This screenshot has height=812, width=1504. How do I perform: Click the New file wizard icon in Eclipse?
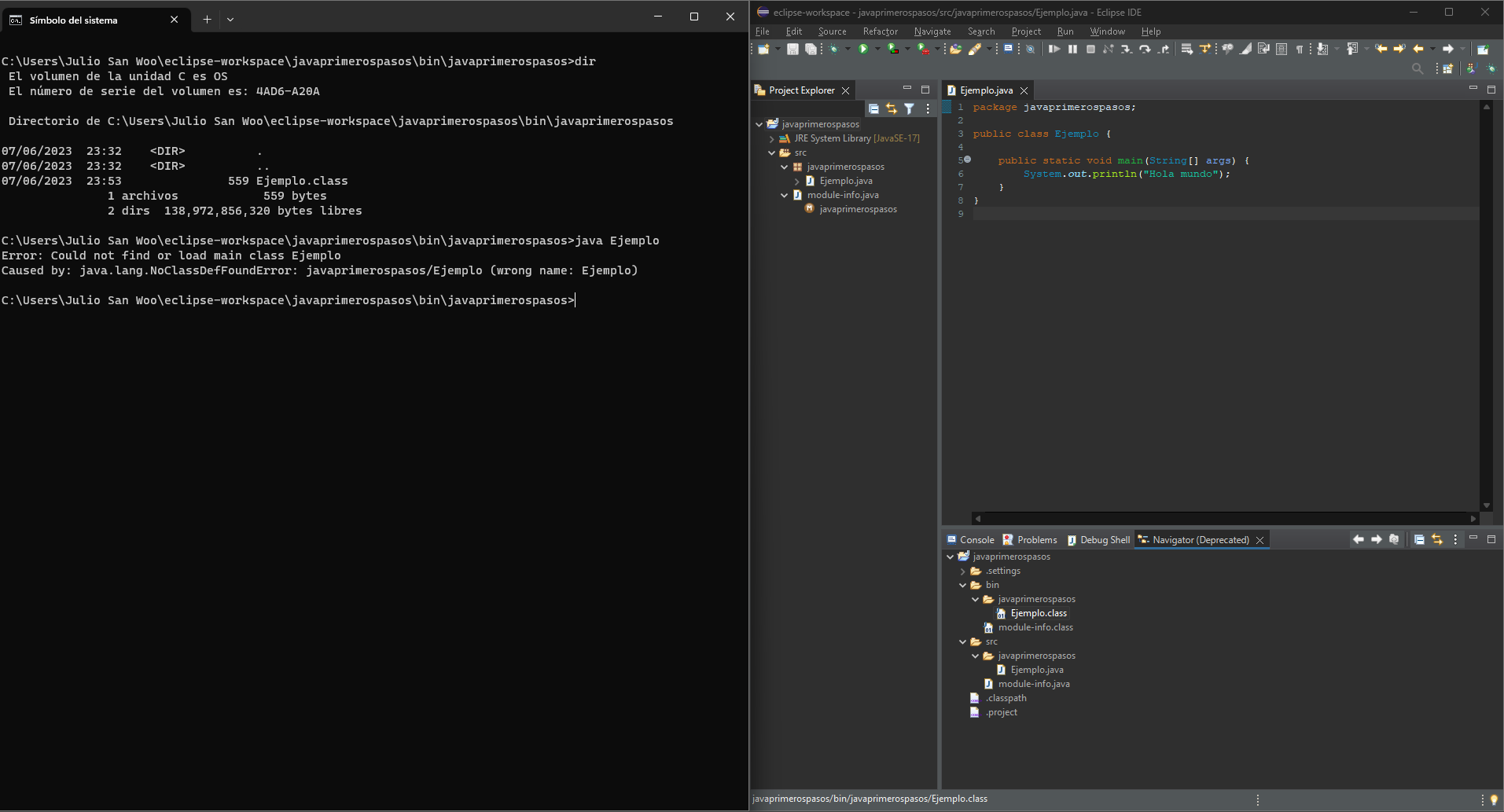[x=763, y=49]
